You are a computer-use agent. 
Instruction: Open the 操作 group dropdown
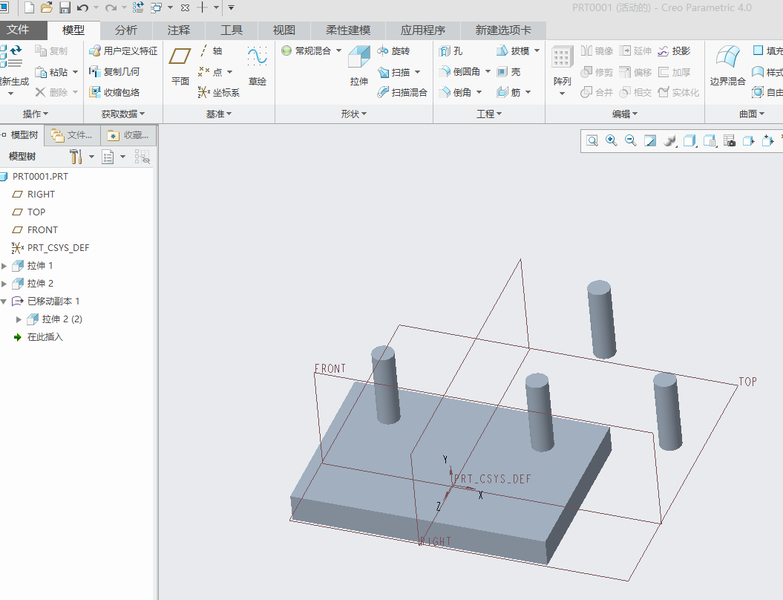(35, 114)
